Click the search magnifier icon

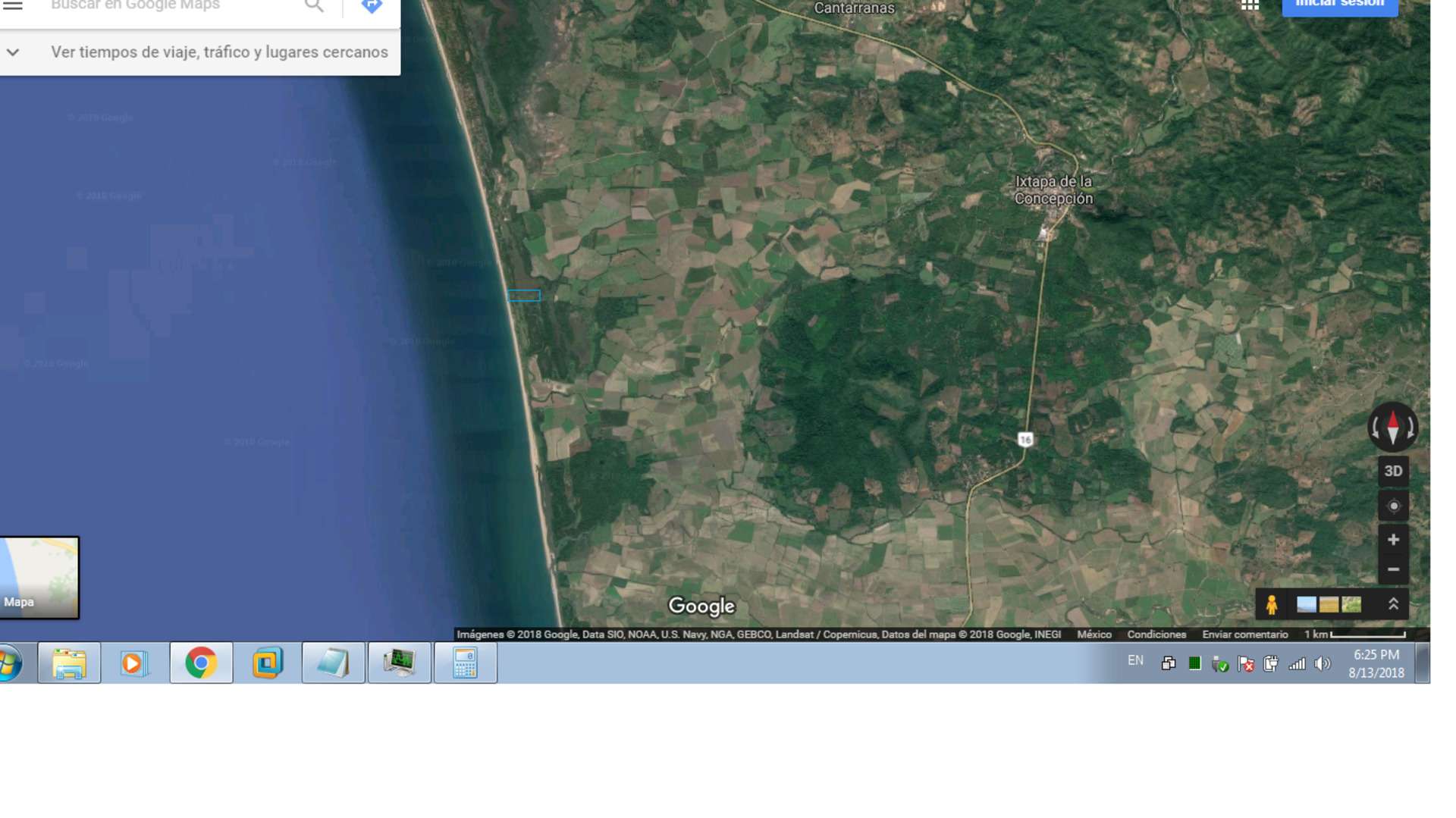coord(314,6)
